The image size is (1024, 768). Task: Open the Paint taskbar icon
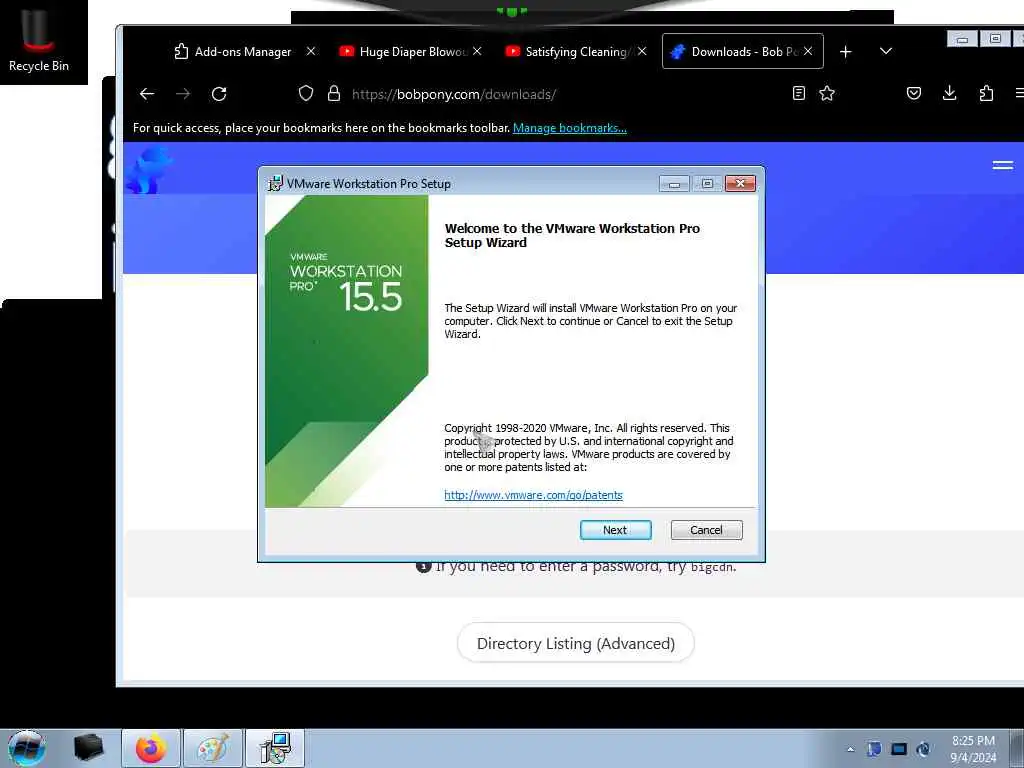[x=213, y=748]
